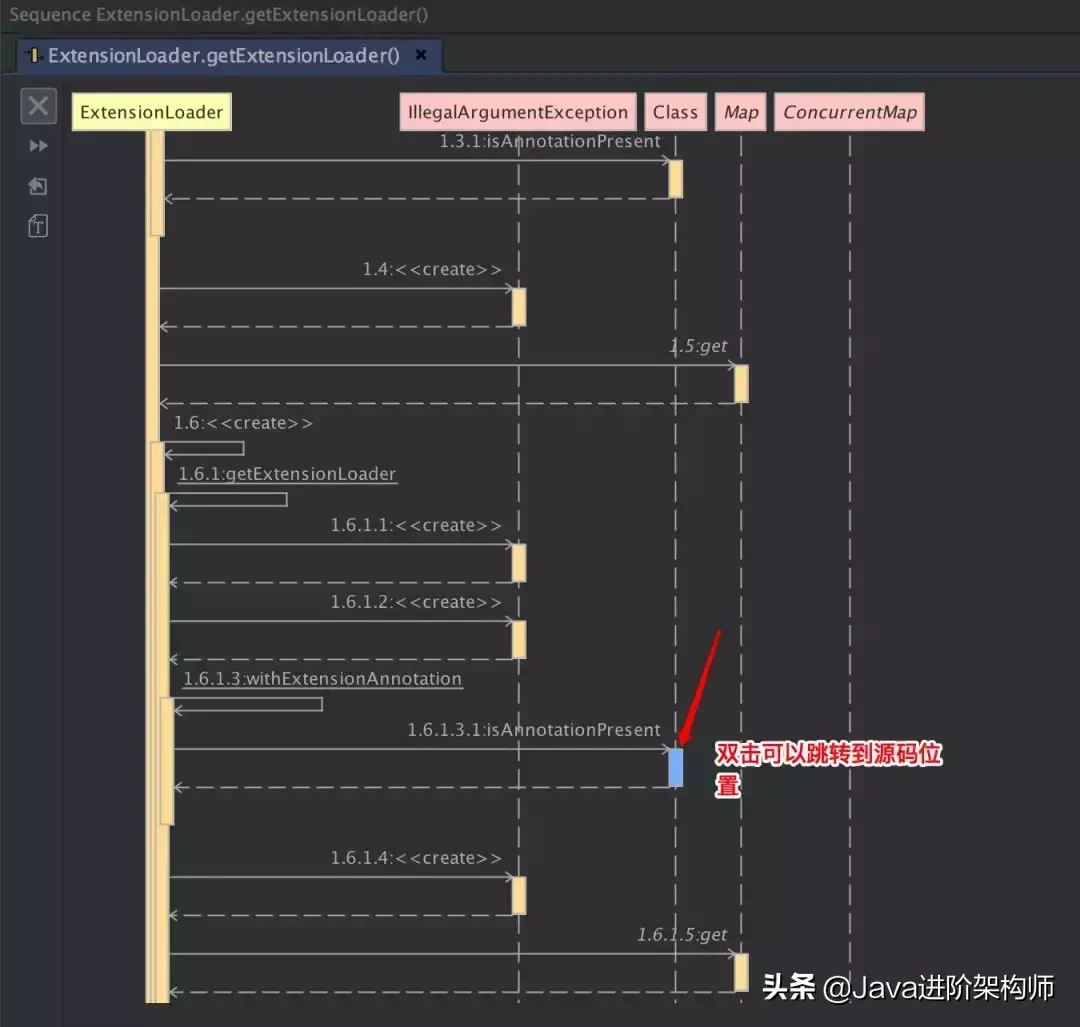Click the activation bar for 1.6.1.4 create
Viewport: 1080px width, 1027px height.
tap(519, 896)
